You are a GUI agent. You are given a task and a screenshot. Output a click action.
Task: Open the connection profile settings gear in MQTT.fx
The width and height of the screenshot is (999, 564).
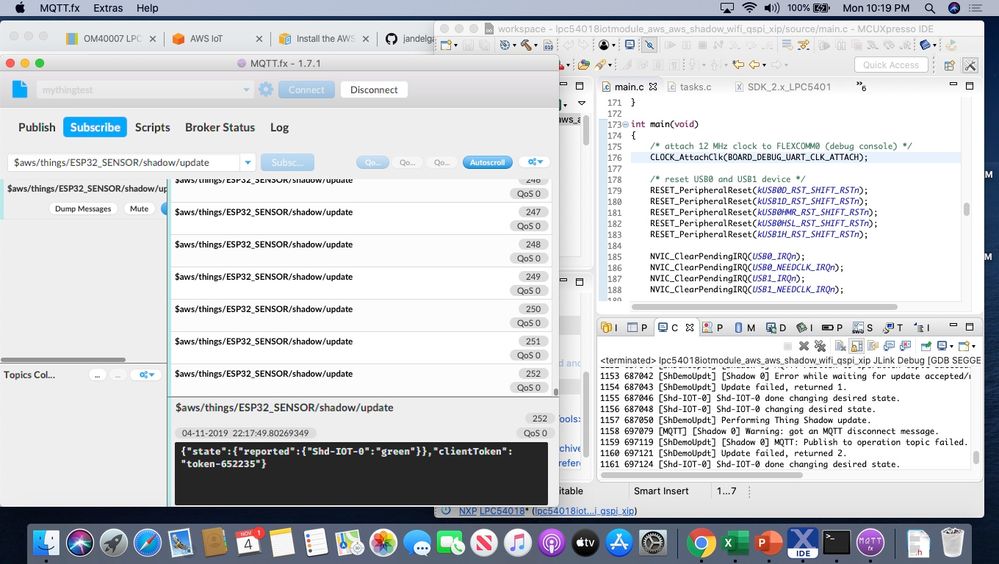pyautogui.click(x=266, y=90)
